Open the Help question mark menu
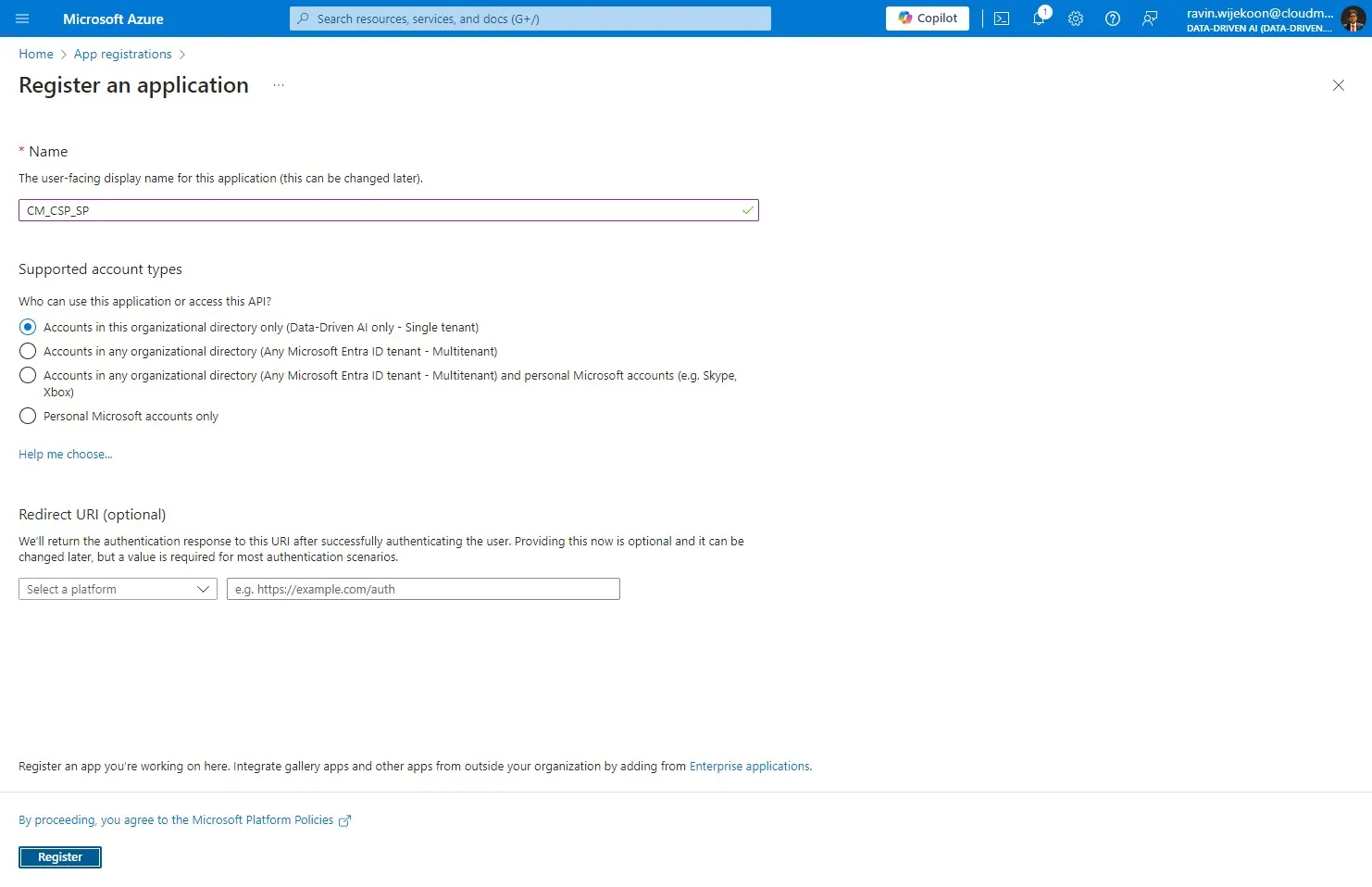The width and height of the screenshot is (1372, 887). click(x=1113, y=19)
